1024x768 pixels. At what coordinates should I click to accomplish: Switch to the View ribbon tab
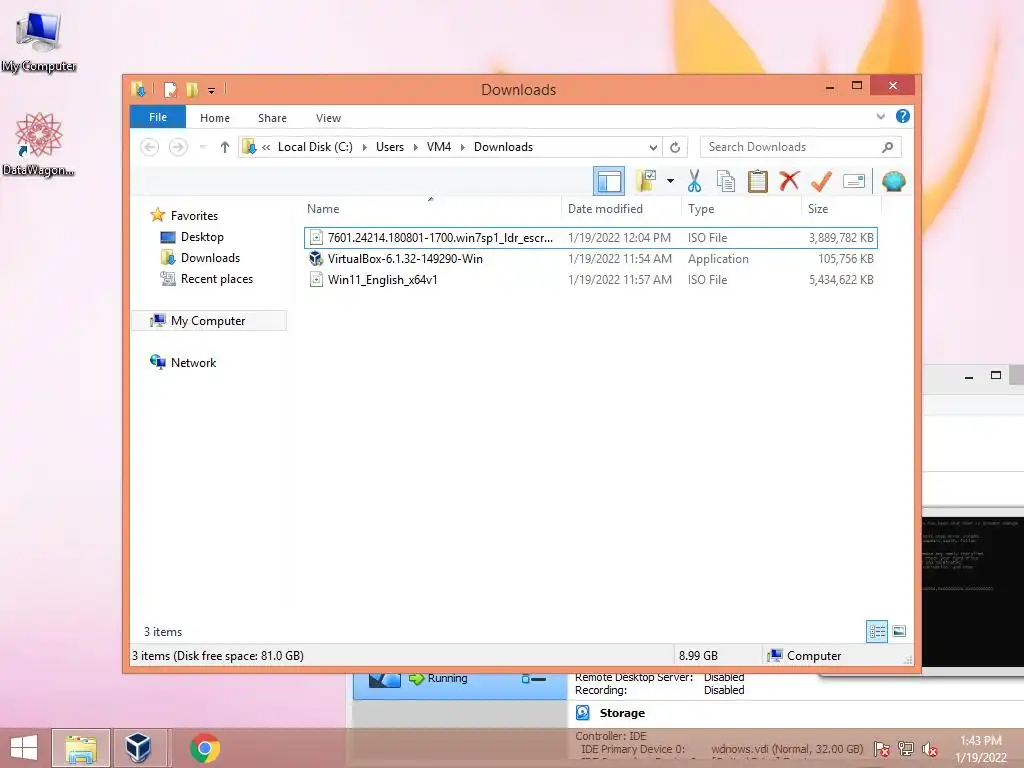coord(328,118)
